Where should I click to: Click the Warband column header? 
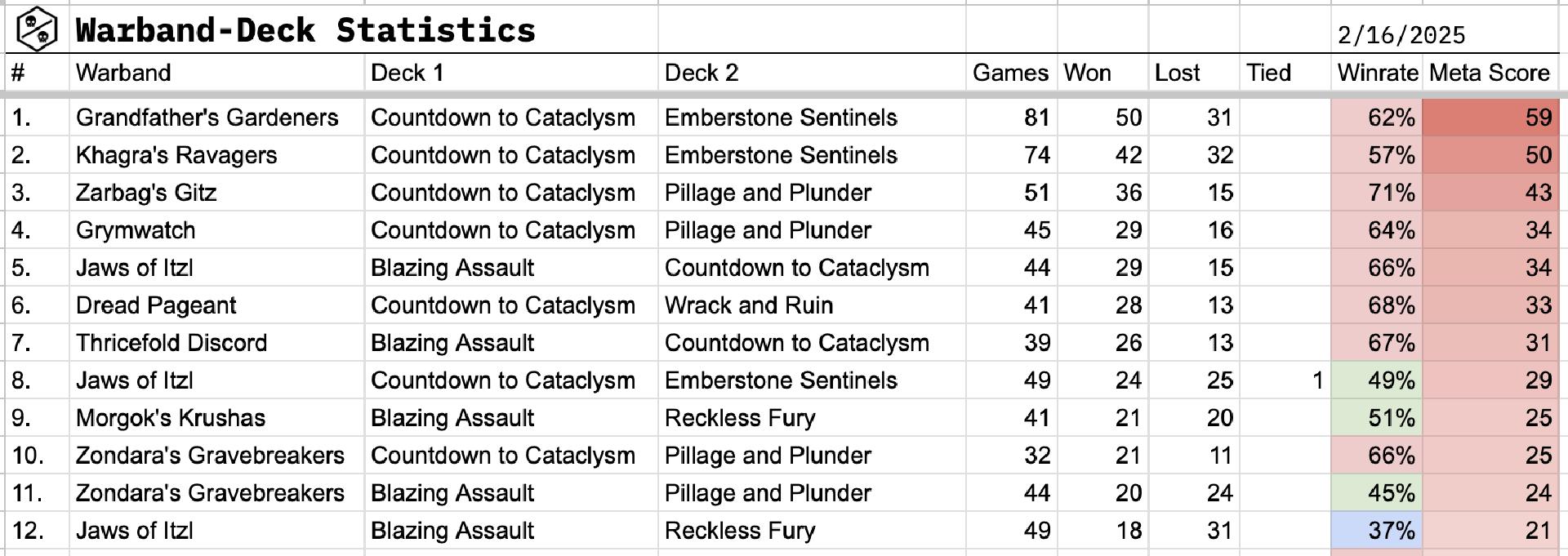[123, 73]
